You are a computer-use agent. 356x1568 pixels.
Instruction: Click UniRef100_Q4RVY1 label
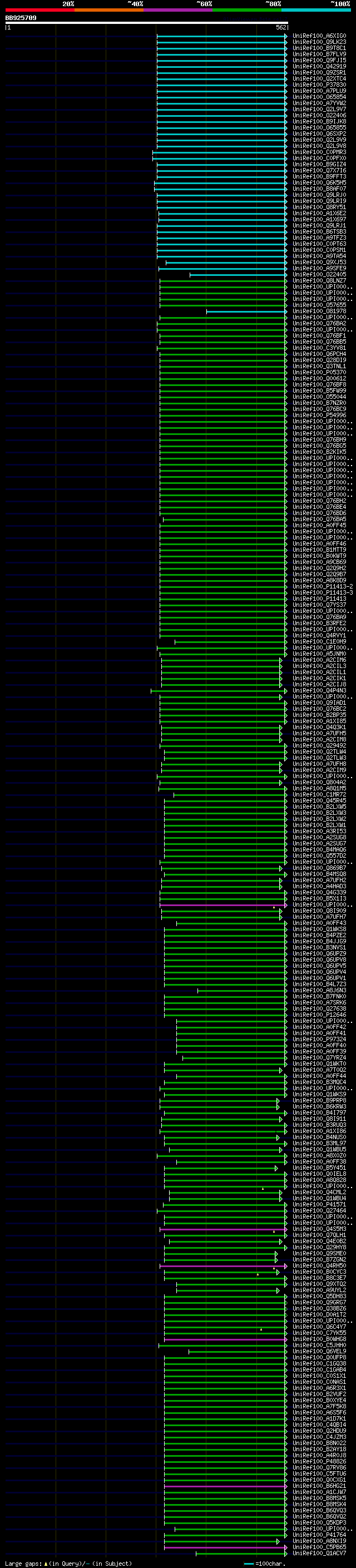(319, 635)
